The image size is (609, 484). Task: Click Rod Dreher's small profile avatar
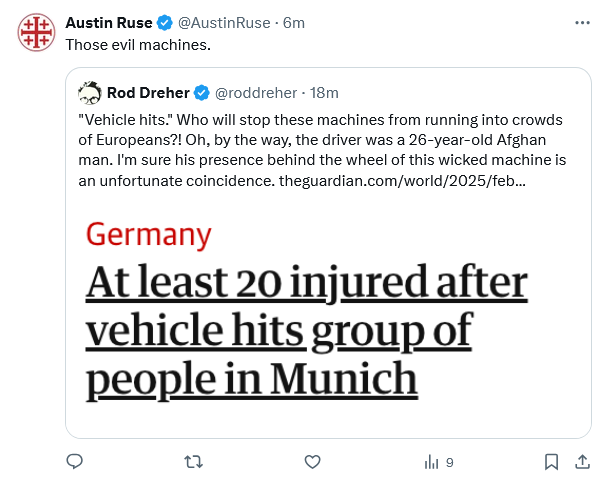[x=89, y=93]
